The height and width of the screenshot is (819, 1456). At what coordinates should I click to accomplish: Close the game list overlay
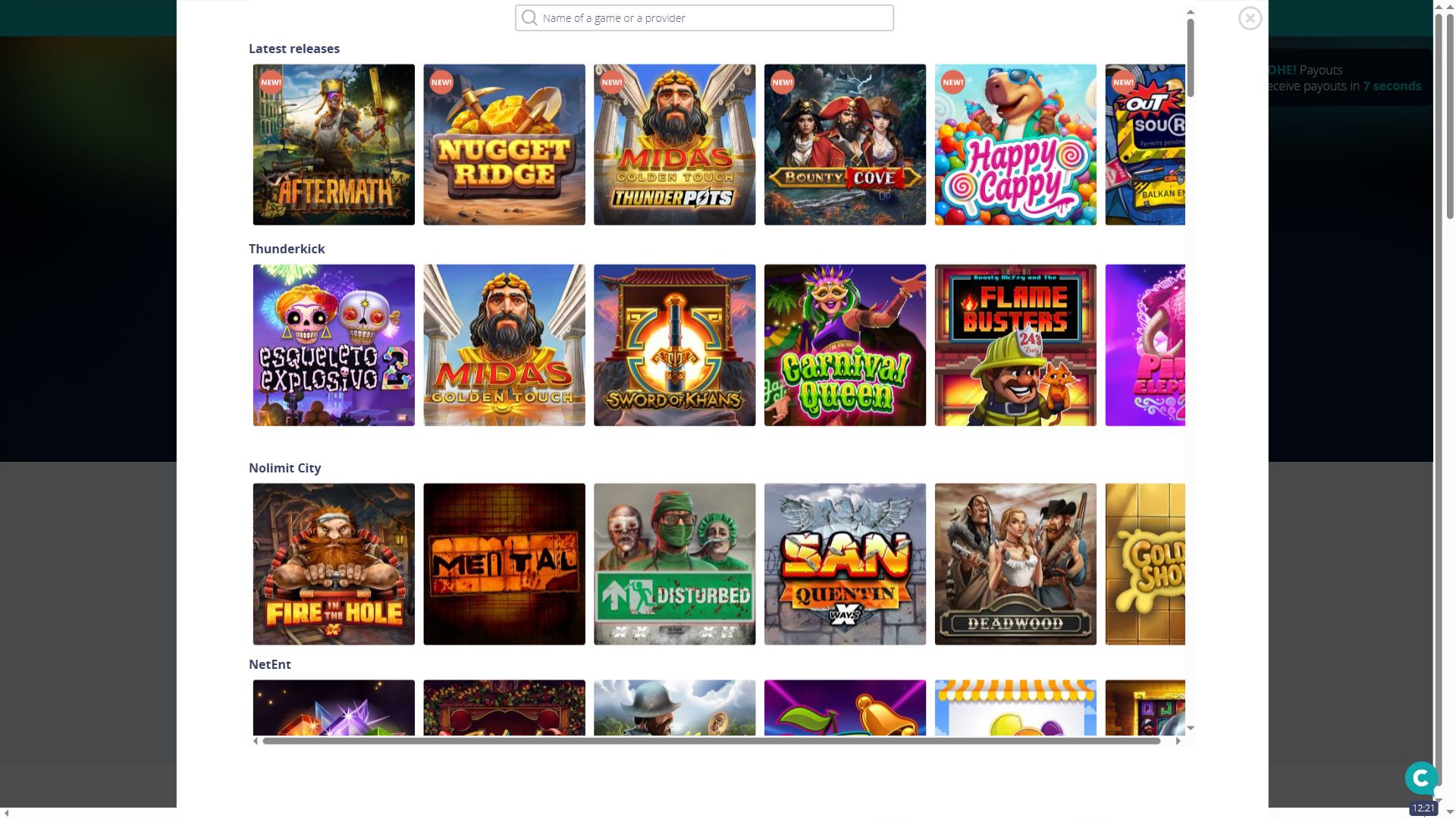(1250, 18)
